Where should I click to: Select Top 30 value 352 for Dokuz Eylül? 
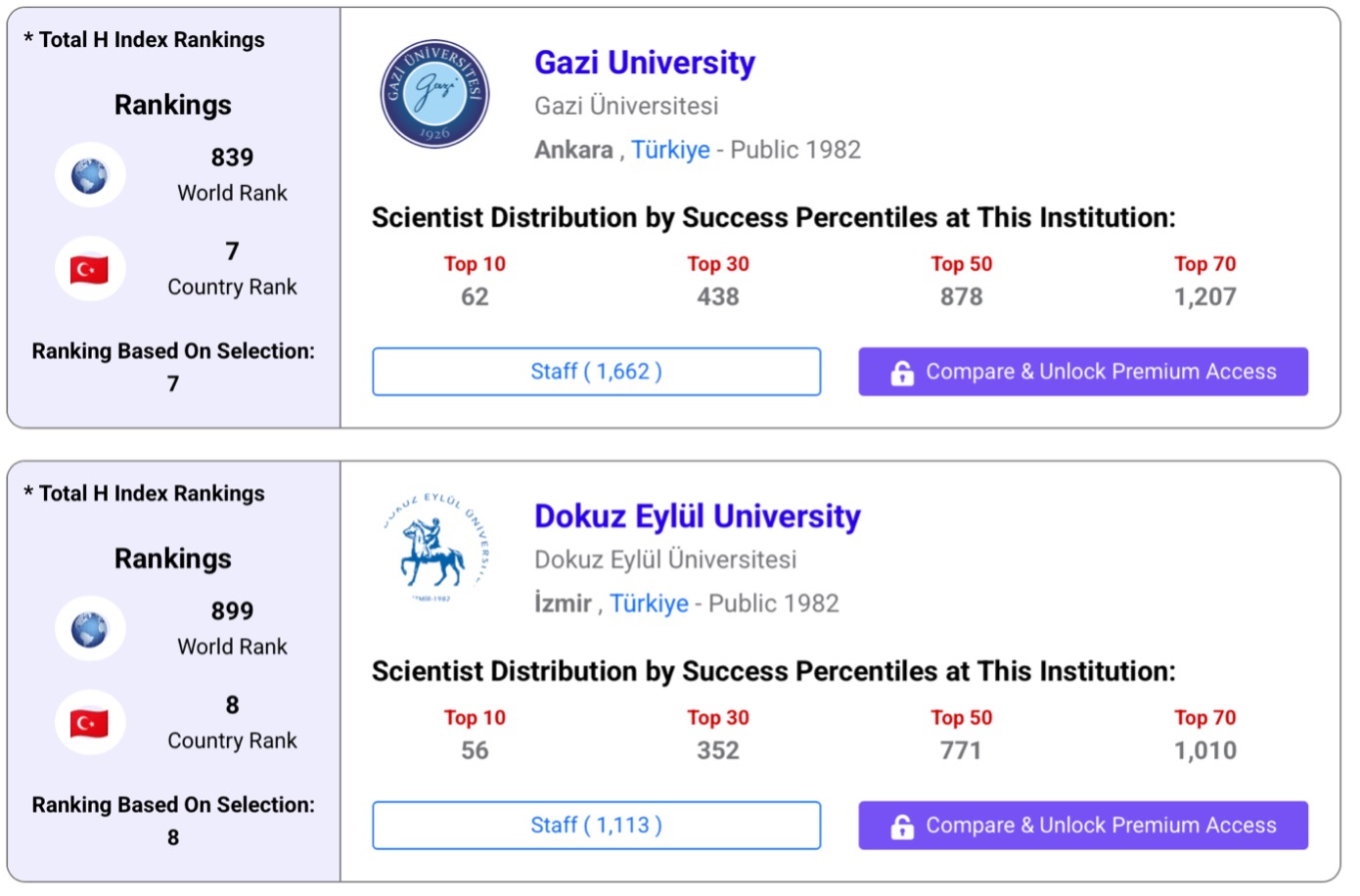(717, 750)
